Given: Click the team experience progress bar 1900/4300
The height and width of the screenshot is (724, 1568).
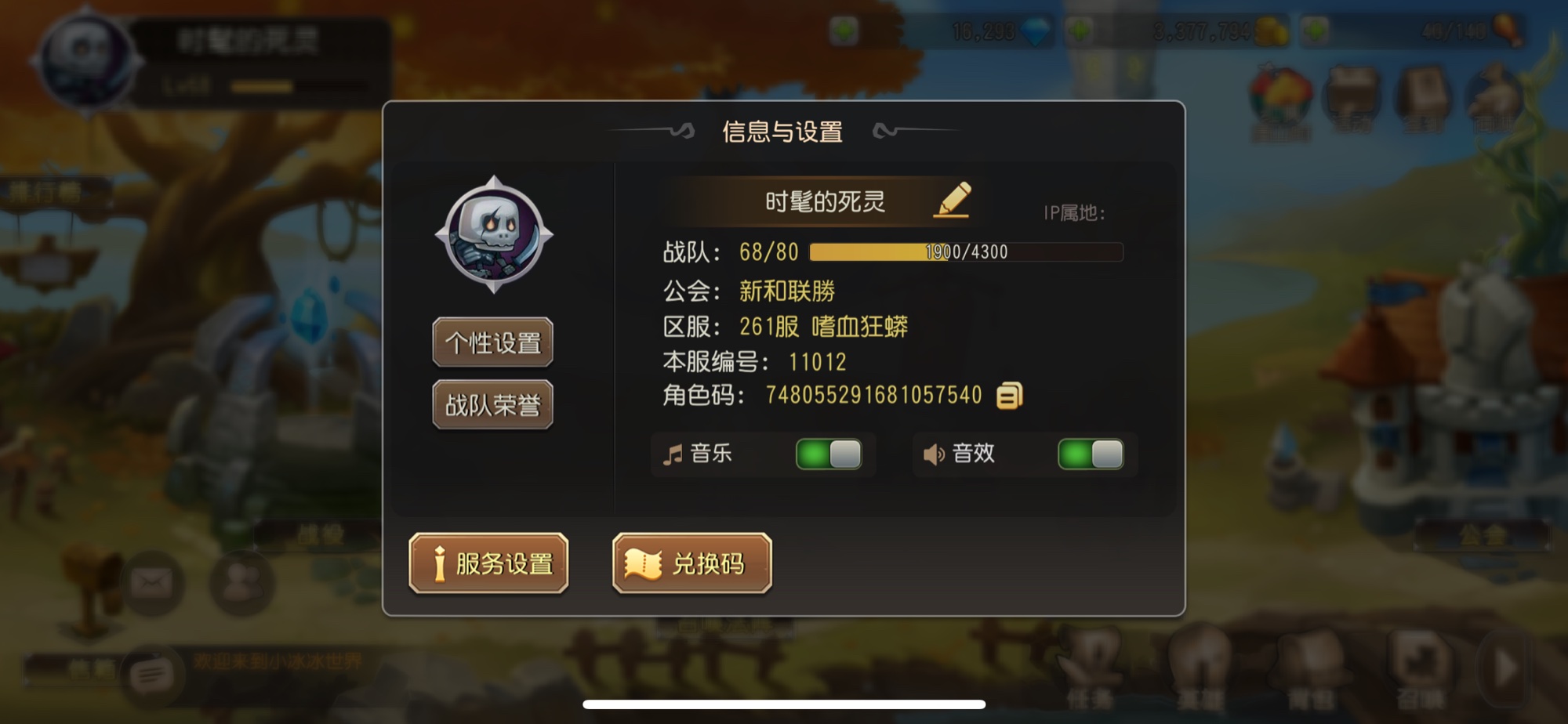Looking at the screenshot, I should pos(966,252).
